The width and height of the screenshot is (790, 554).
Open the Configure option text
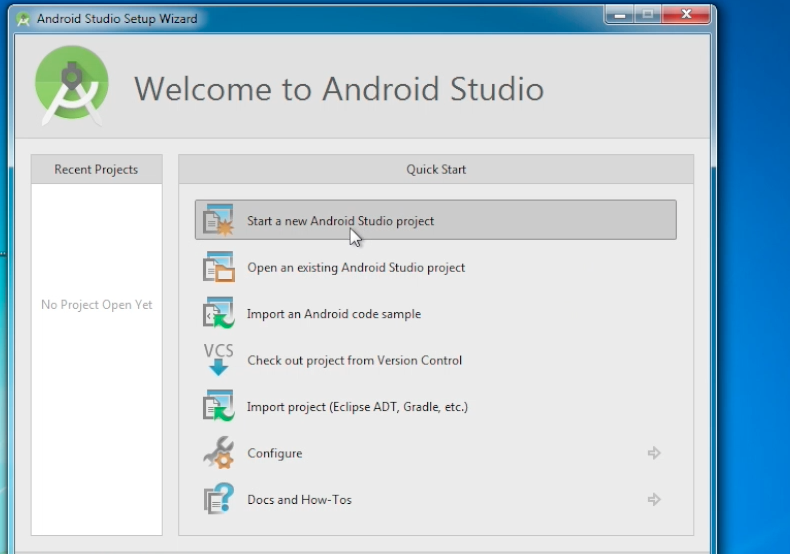tap(275, 453)
